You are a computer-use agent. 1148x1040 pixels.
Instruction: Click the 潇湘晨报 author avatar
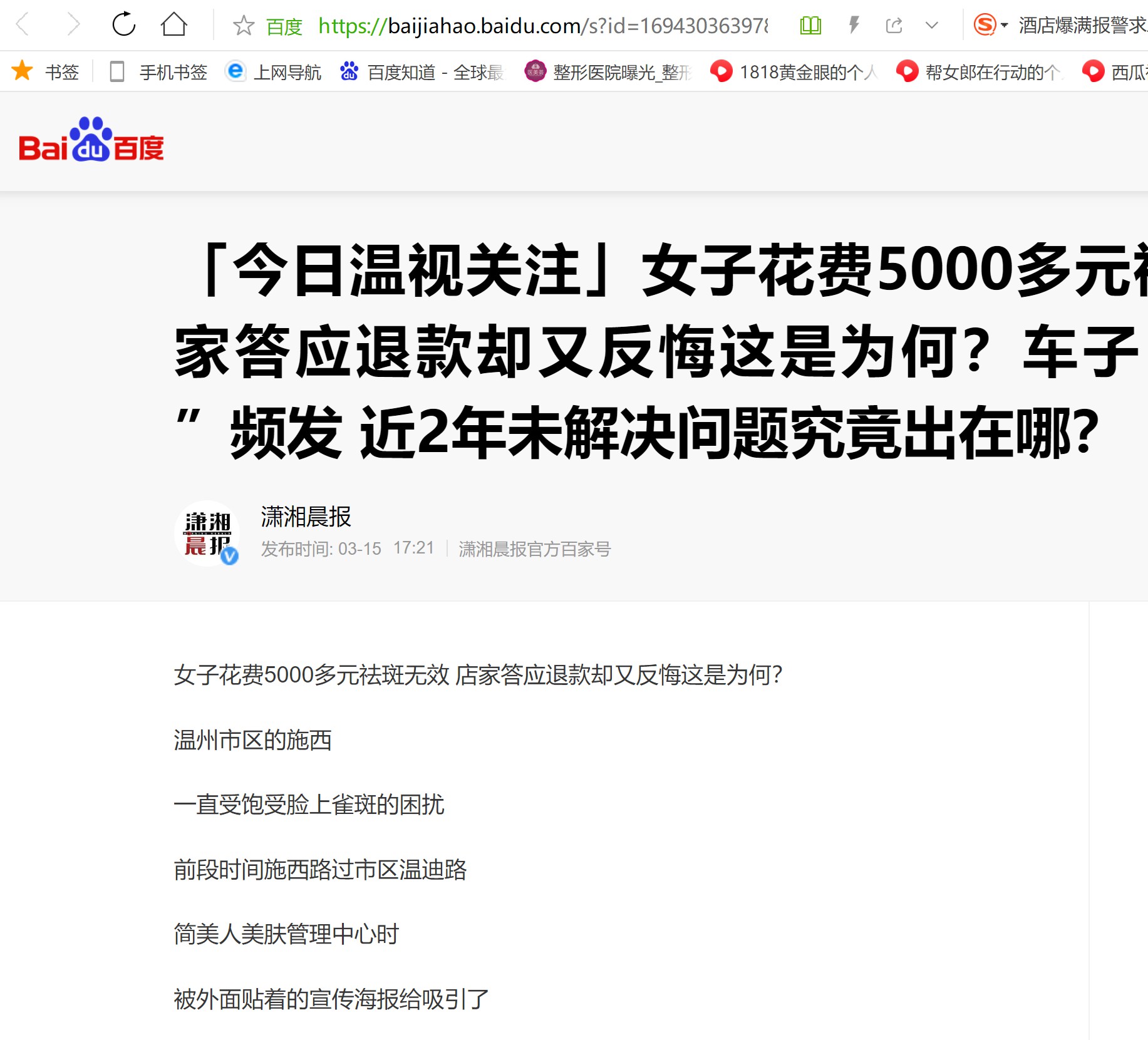pos(207,533)
